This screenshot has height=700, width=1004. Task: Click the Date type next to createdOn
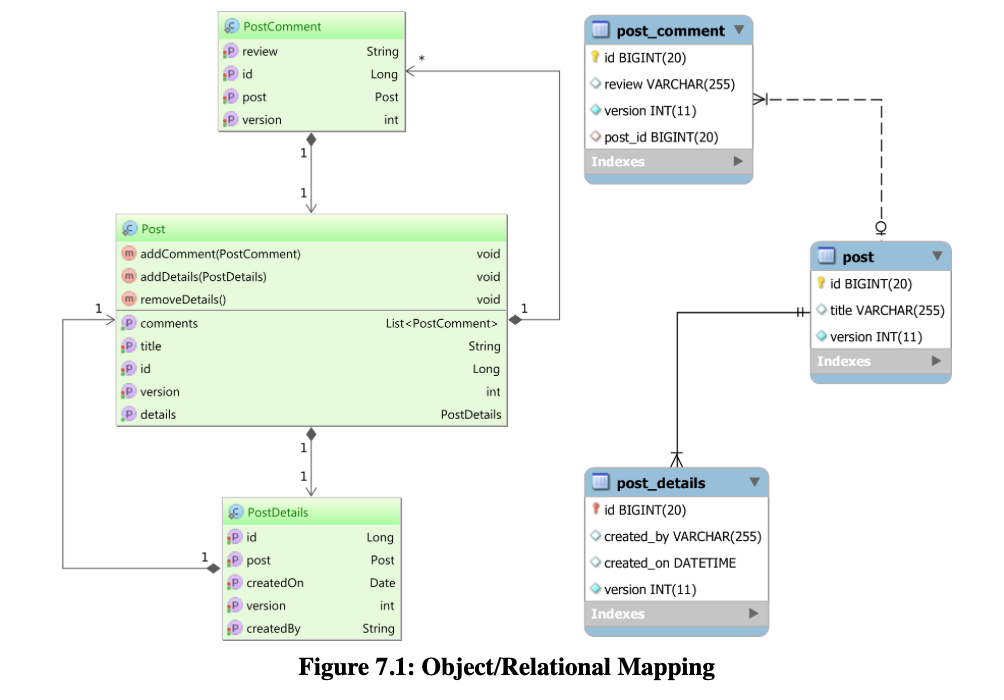tap(382, 583)
